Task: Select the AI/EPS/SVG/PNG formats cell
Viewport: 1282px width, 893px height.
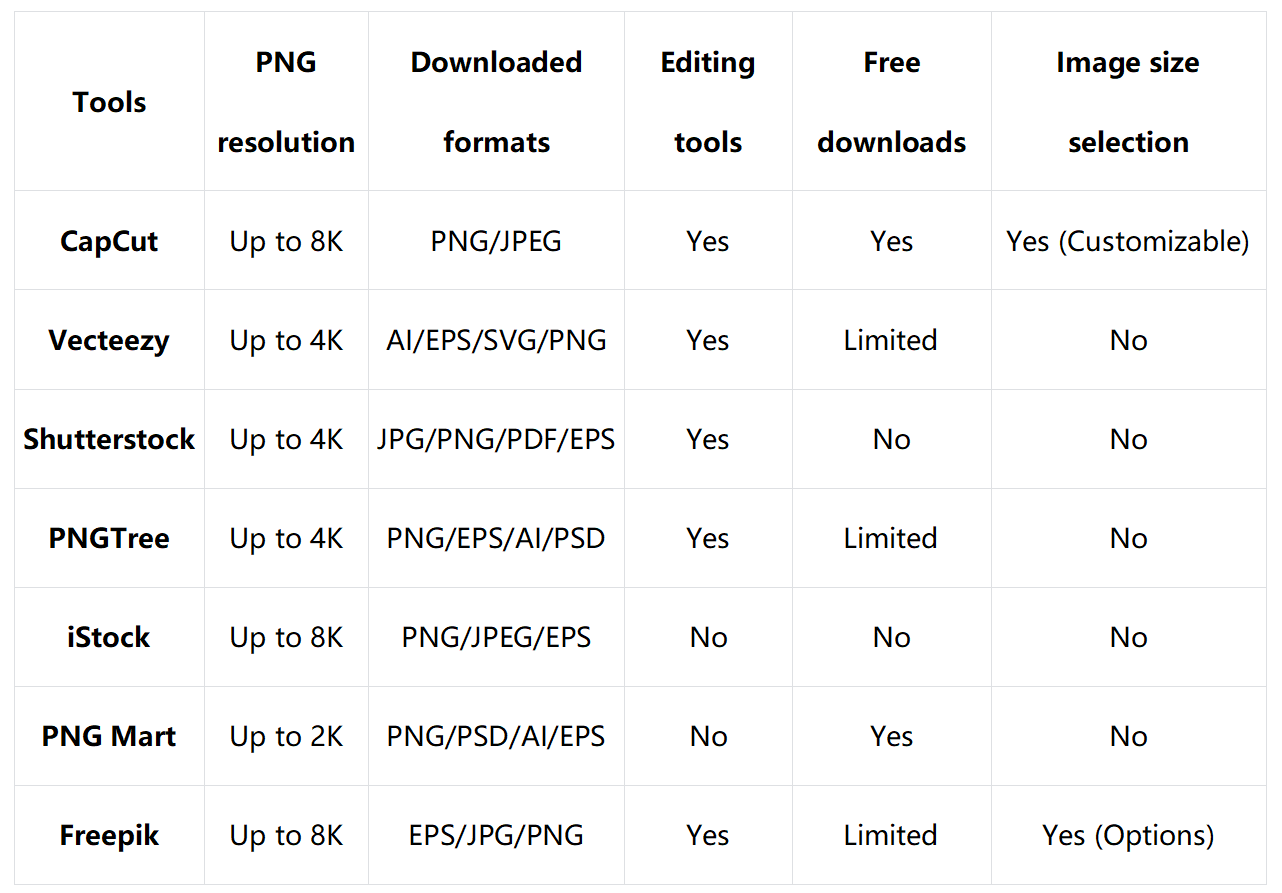Action: [x=496, y=340]
